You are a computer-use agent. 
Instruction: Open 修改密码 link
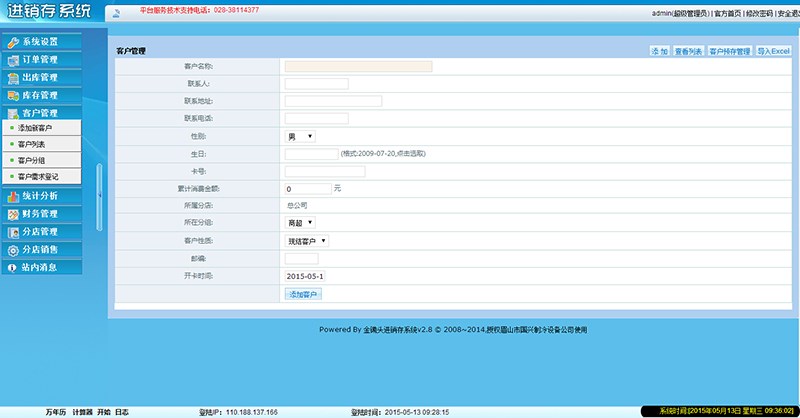[759, 13]
